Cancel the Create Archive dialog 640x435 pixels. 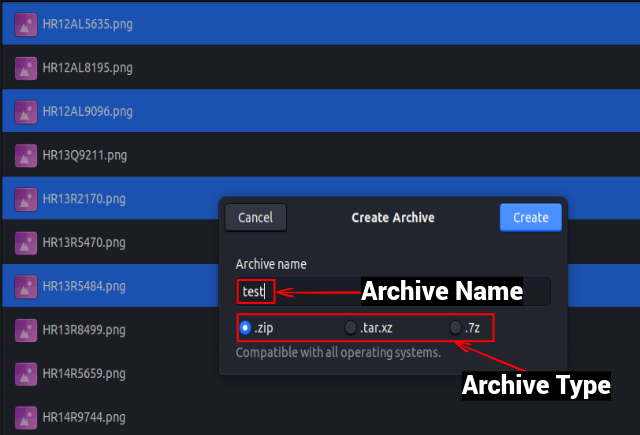(256, 217)
